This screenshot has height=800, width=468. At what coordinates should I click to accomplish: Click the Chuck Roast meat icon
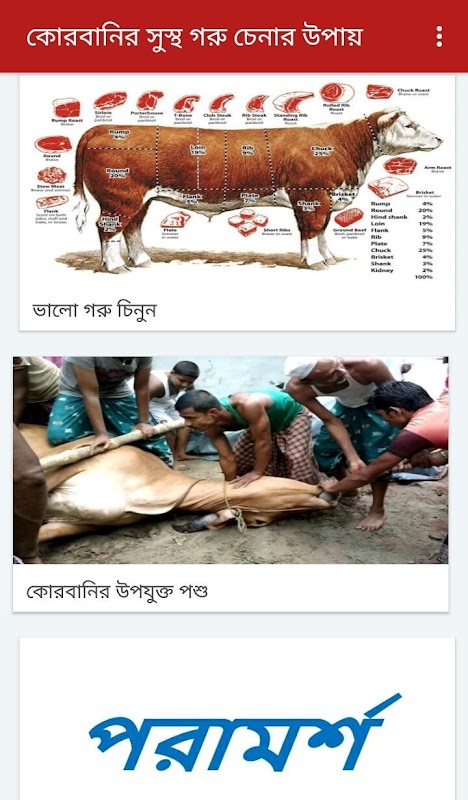click(x=380, y=92)
